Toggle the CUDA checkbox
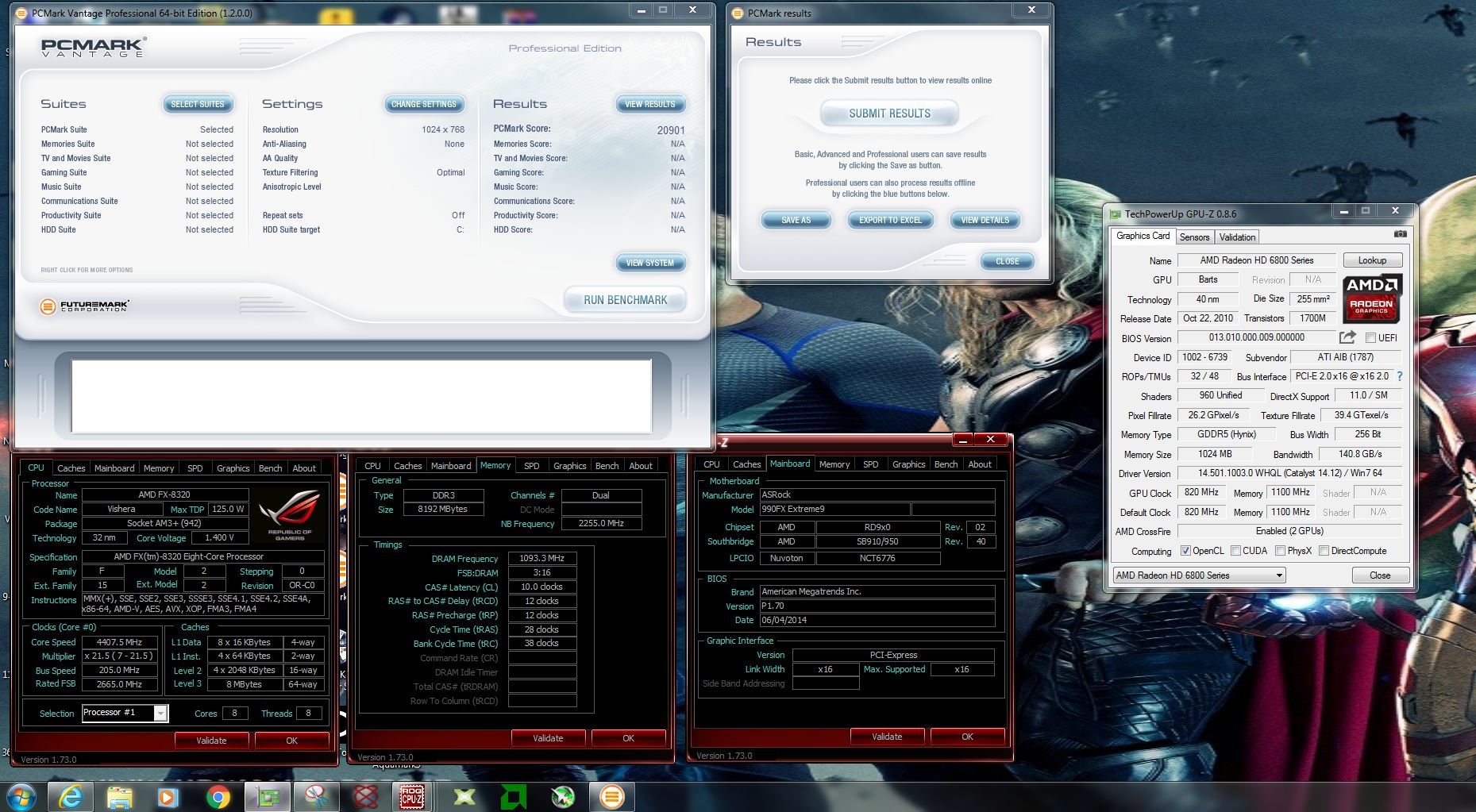 pos(1235,551)
